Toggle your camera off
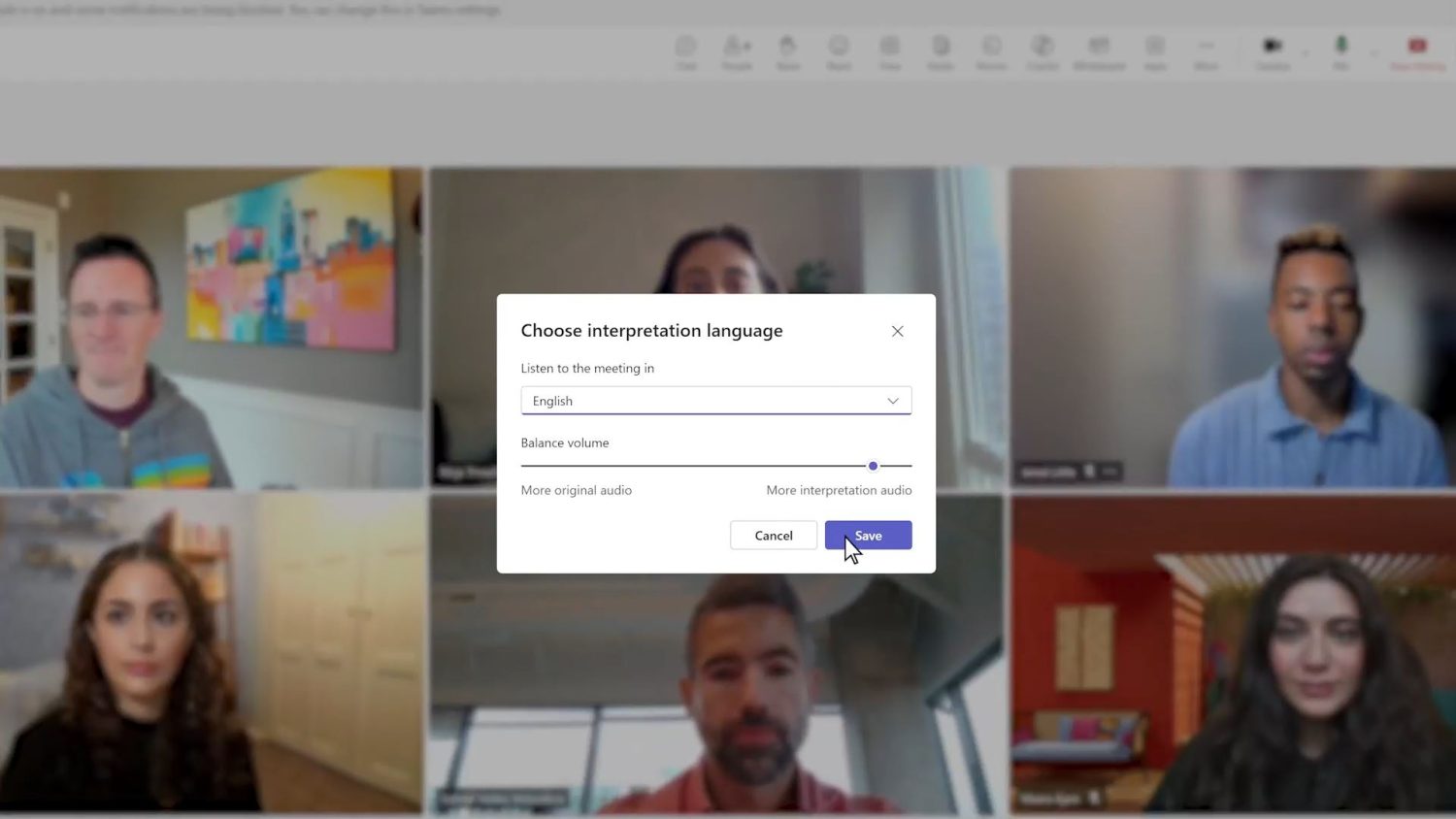 coord(1273,50)
